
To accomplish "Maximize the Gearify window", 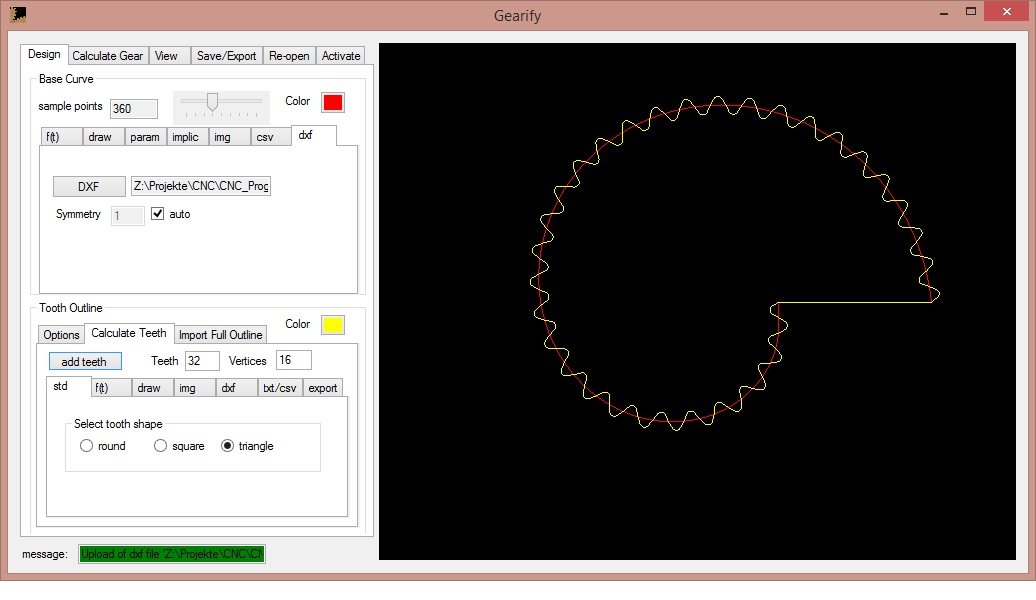I will tap(971, 11).
